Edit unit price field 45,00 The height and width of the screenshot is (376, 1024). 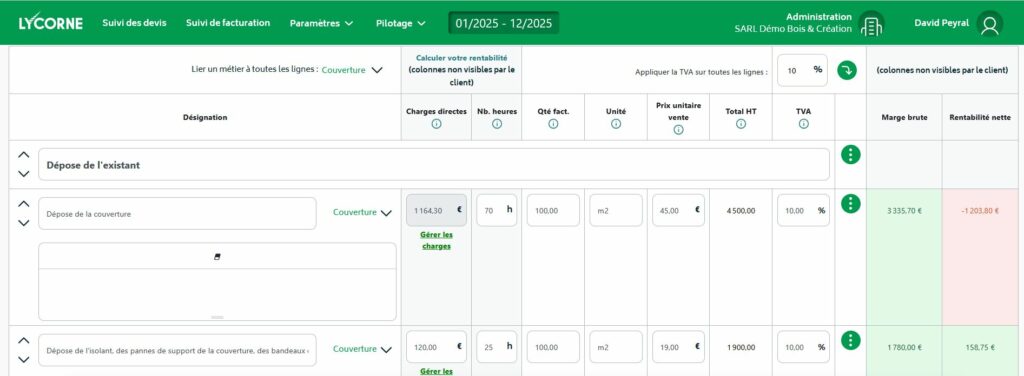(678, 210)
